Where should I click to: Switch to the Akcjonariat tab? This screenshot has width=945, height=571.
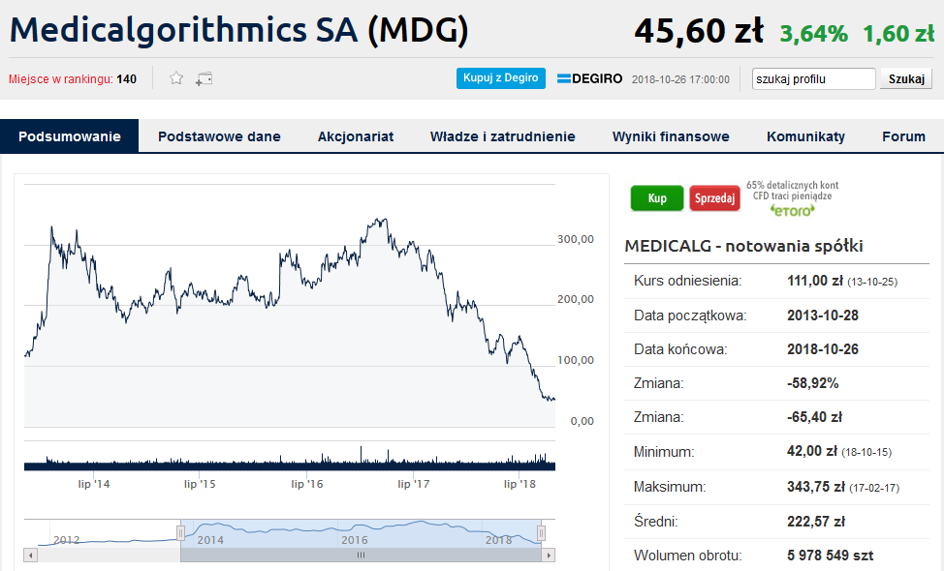[x=356, y=136]
